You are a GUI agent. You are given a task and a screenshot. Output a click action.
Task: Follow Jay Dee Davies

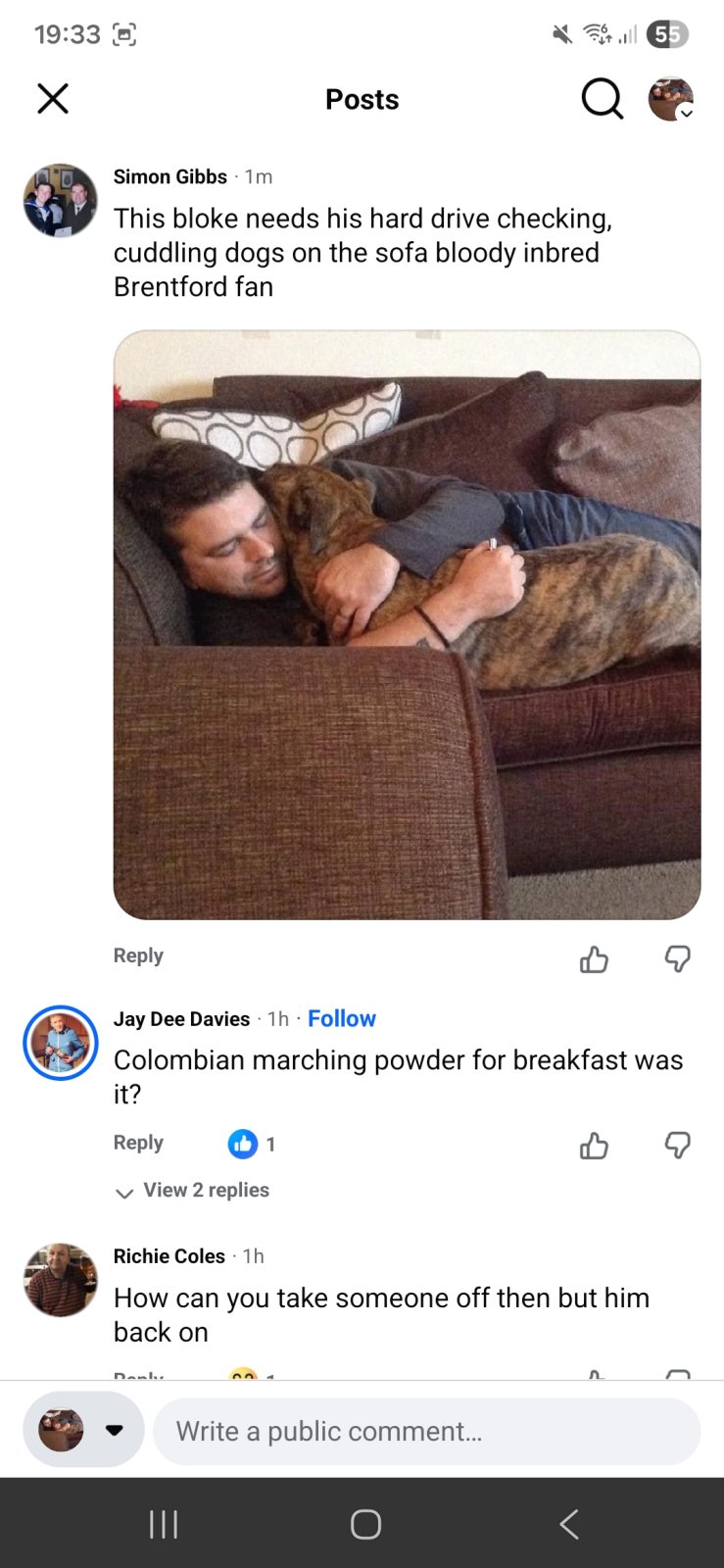point(342,1019)
